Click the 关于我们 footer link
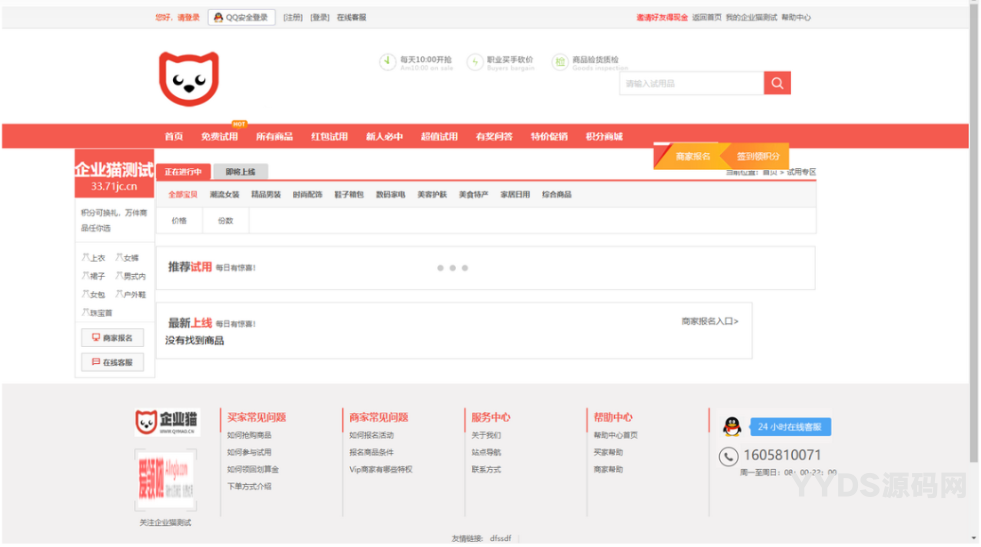The height and width of the screenshot is (547, 981). click(486, 435)
